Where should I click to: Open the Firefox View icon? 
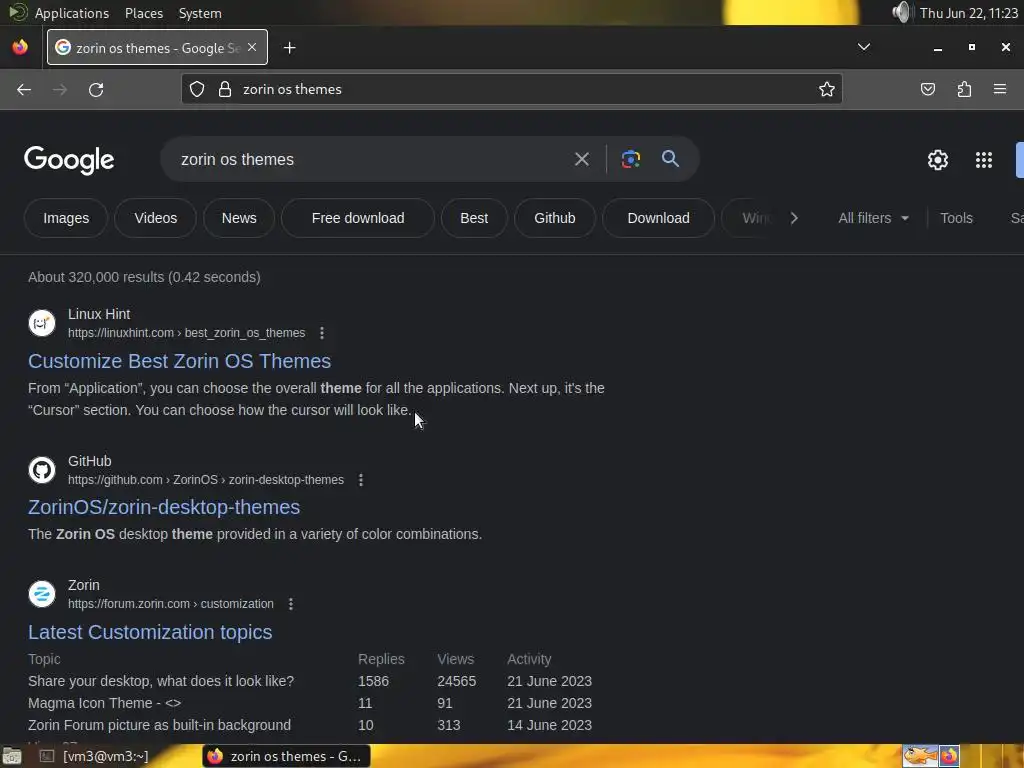[x=20, y=47]
